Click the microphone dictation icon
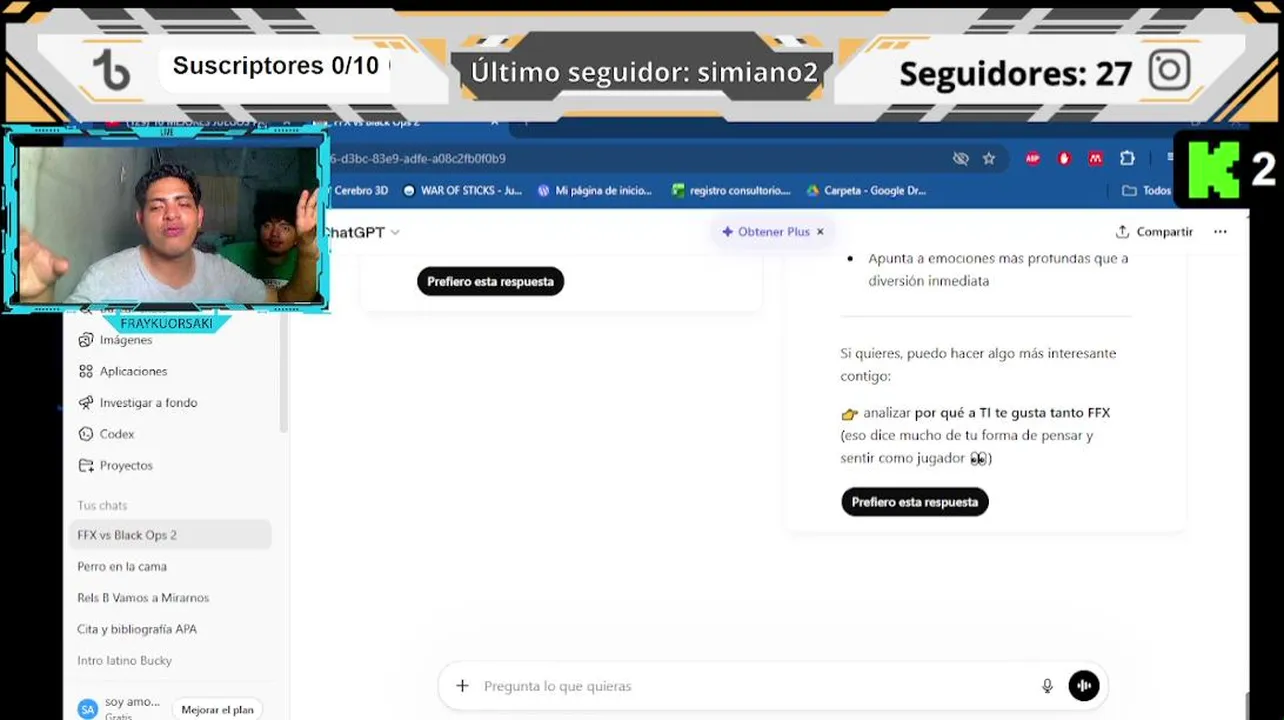The height and width of the screenshot is (720, 1284). (x=1047, y=686)
